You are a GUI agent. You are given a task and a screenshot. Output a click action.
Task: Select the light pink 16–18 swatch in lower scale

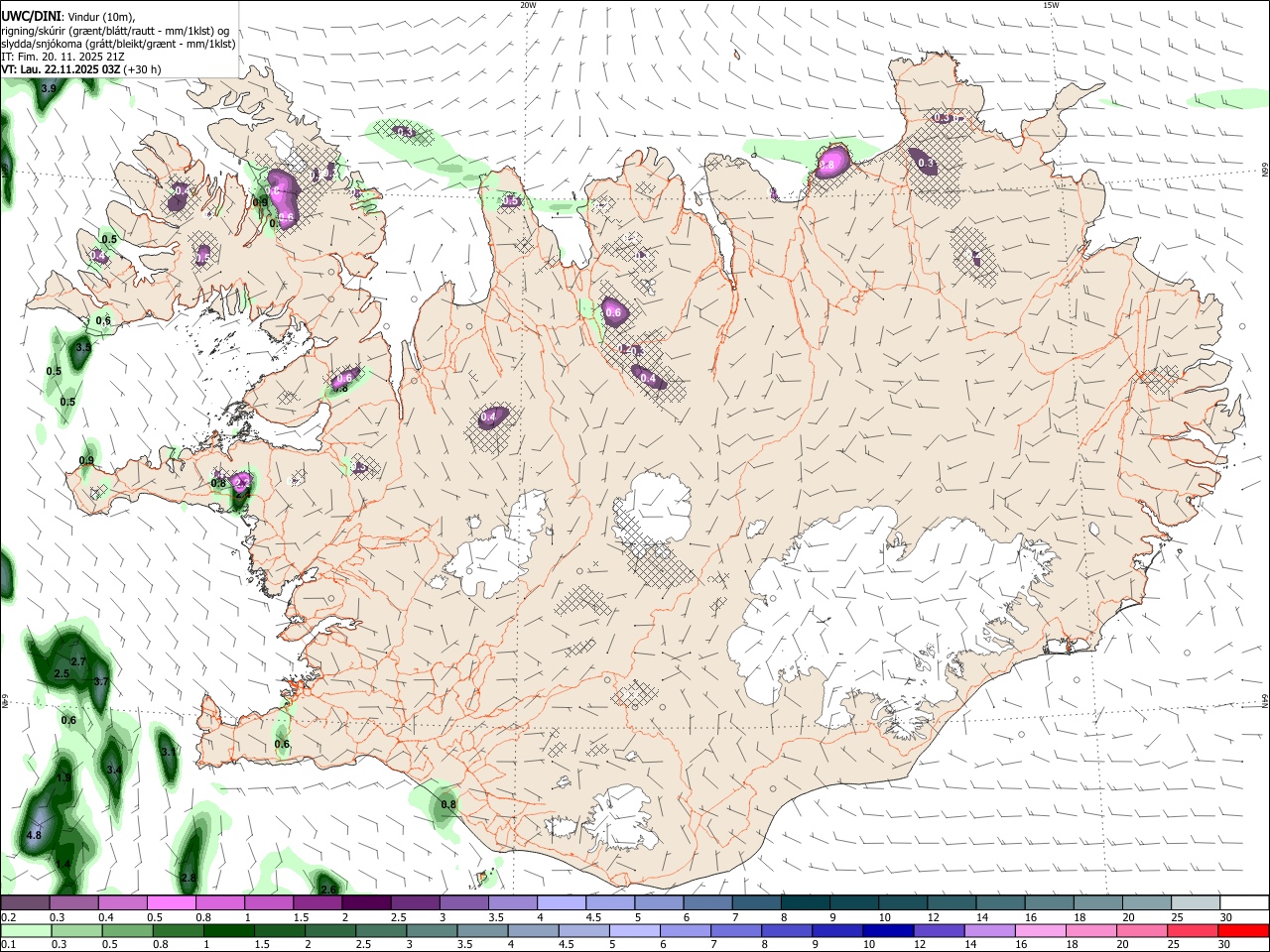tap(1040, 930)
